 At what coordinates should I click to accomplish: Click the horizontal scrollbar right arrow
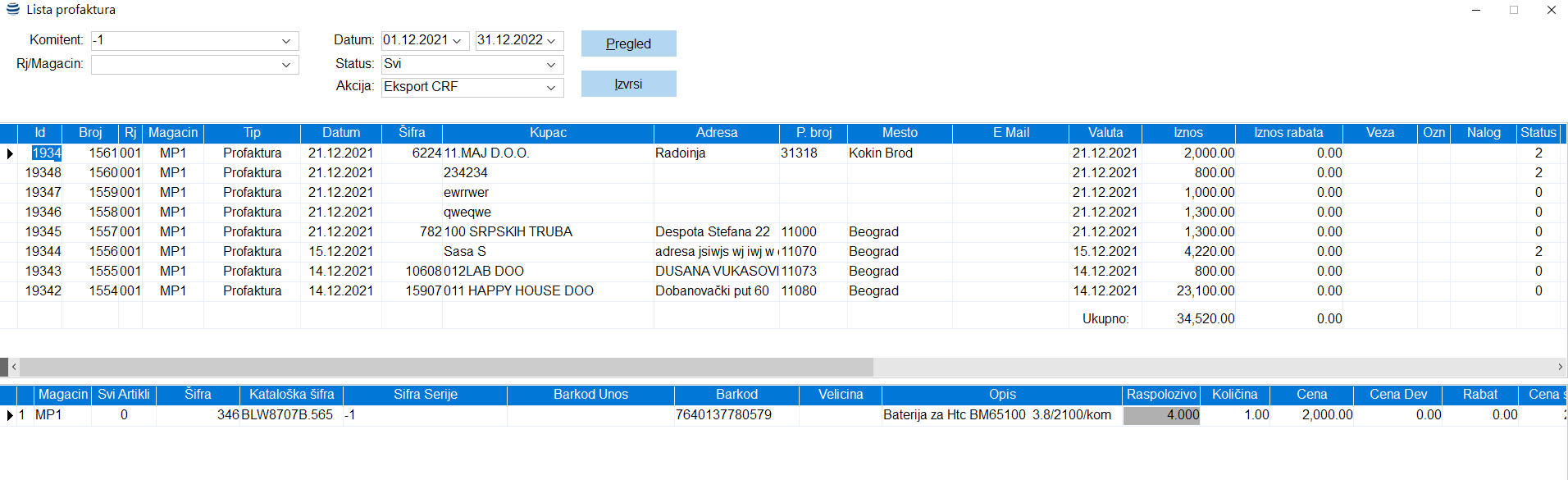click(1560, 367)
